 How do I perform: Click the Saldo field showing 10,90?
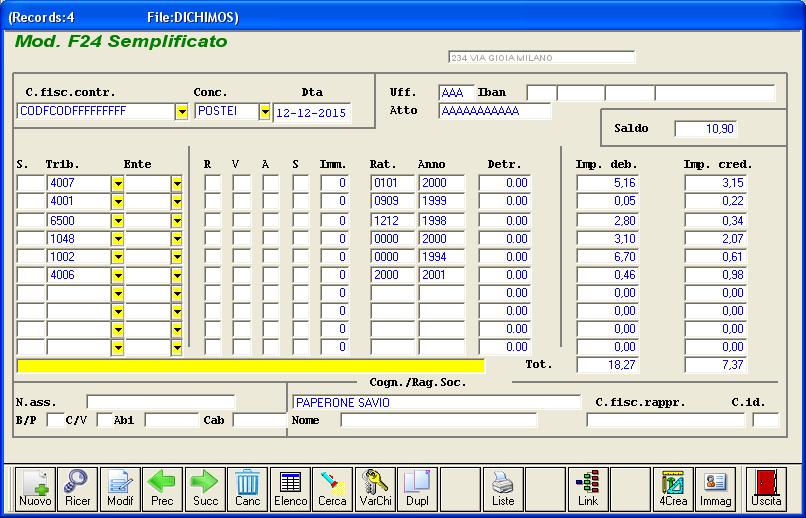coord(705,128)
